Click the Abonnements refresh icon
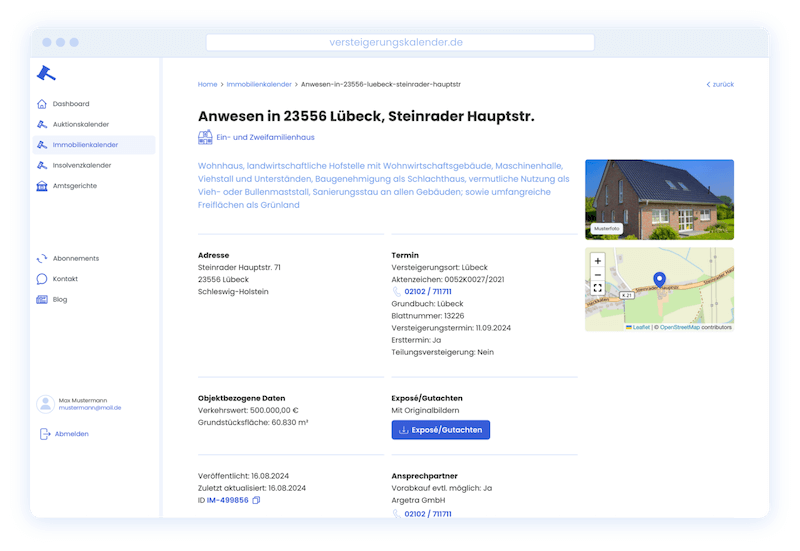Screen dimensions: 800x551 coord(42,258)
